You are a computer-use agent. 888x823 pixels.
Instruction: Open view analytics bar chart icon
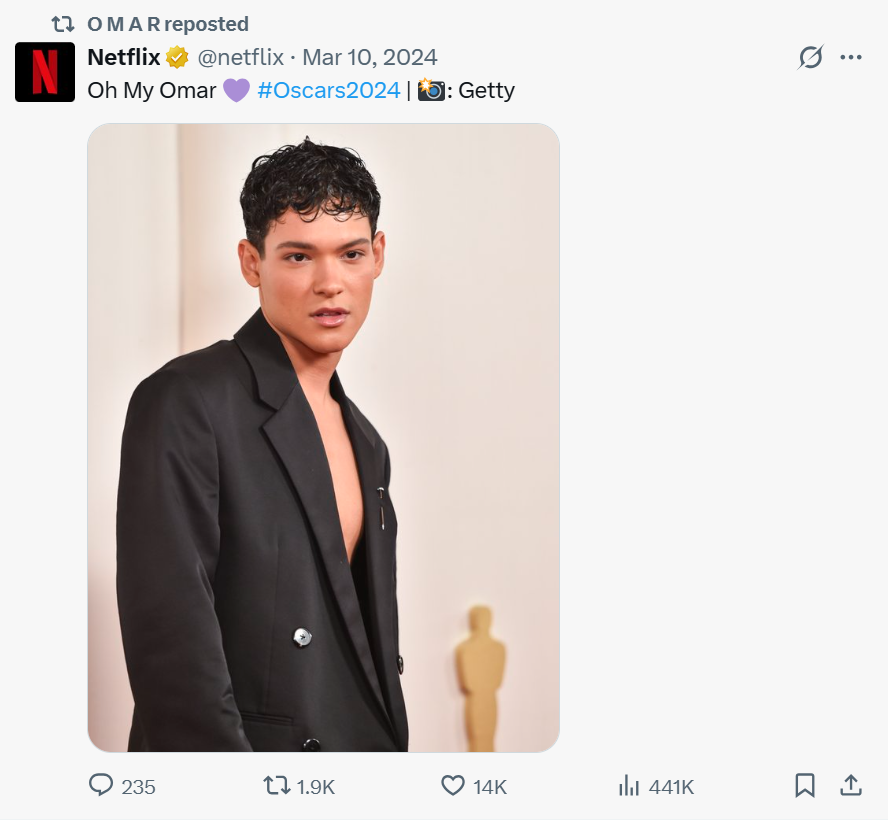(629, 786)
